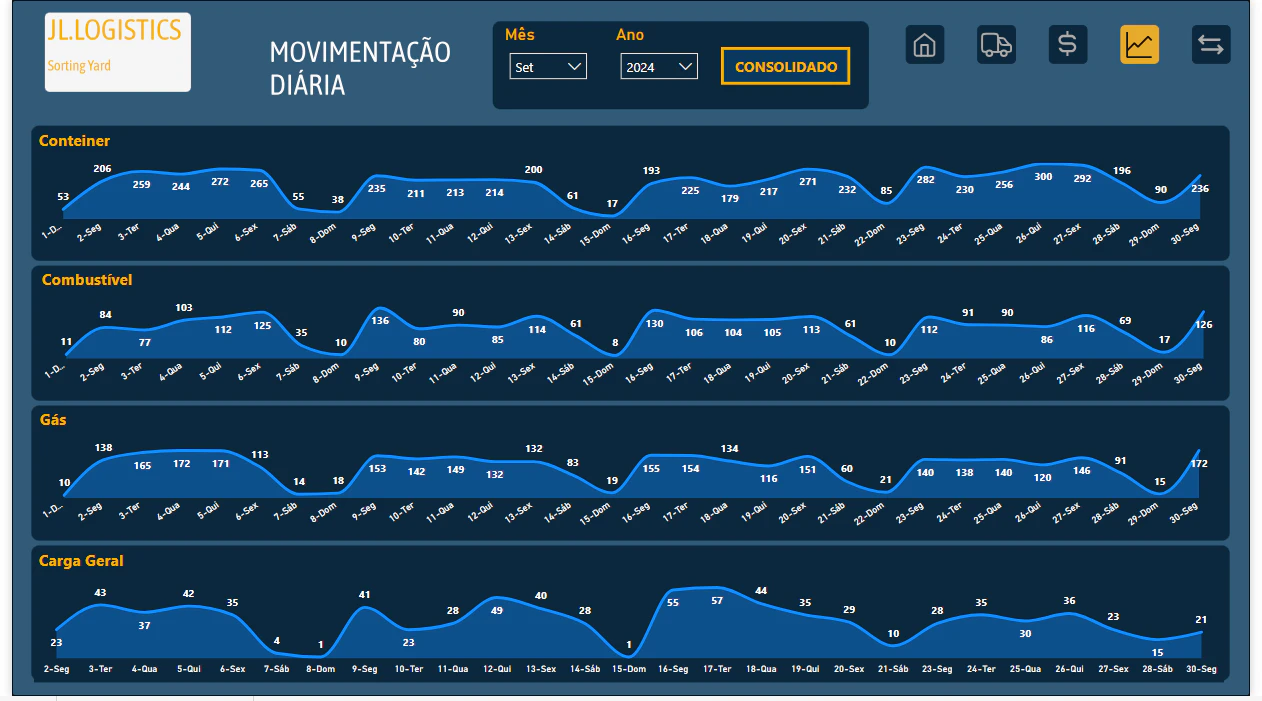Expand the Mês dropdown showing Set
Screen dimensions: 1262x701
(548, 67)
